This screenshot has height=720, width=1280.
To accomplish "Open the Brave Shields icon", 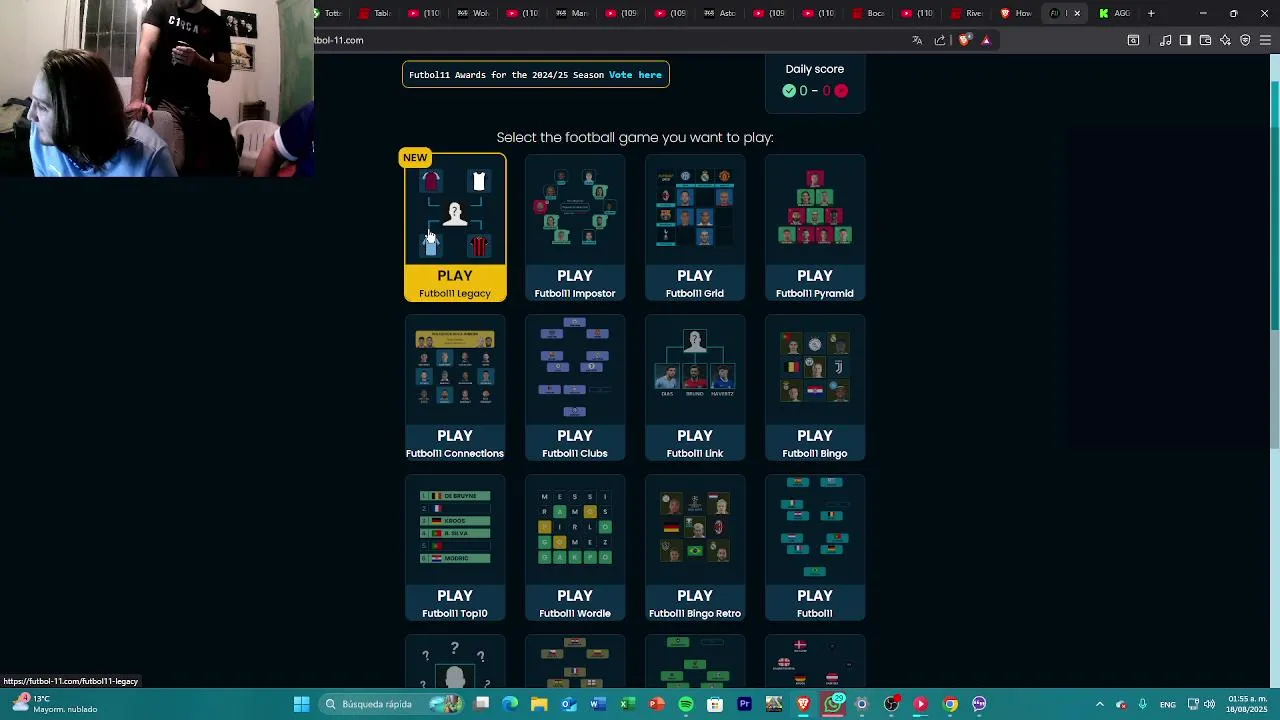I will pyautogui.click(x=964, y=40).
